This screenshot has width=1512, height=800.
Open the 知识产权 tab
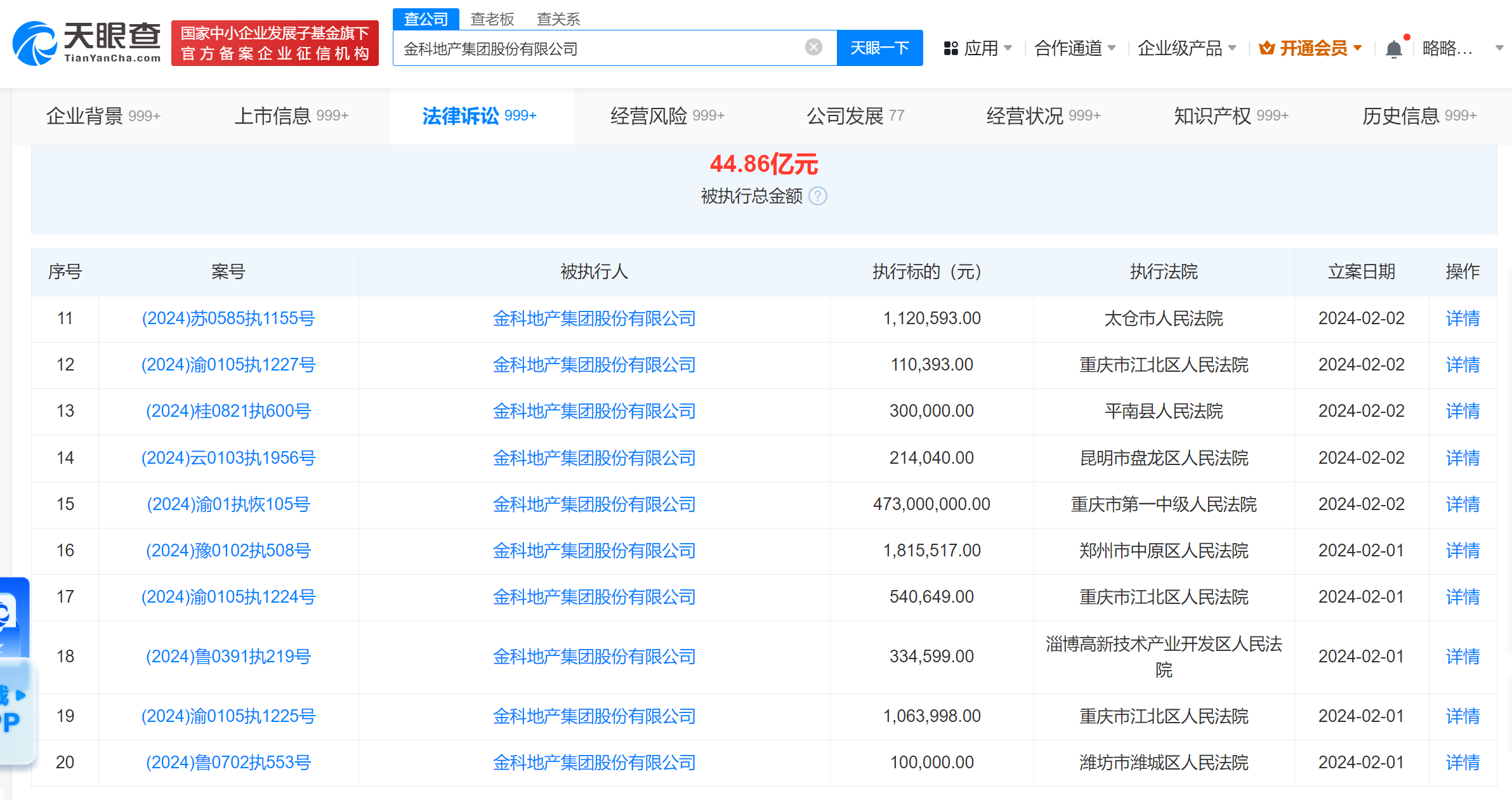pos(1231,116)
